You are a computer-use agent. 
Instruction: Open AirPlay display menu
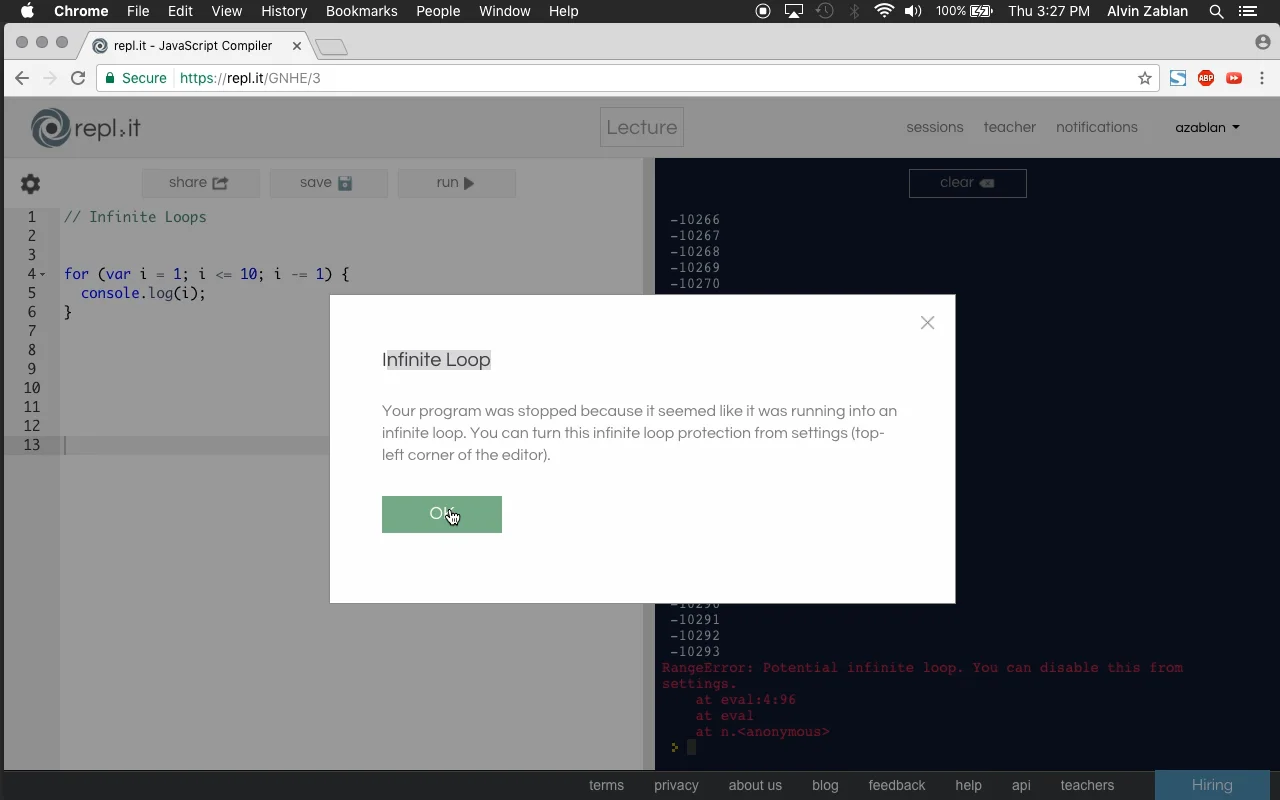[794, 11]
